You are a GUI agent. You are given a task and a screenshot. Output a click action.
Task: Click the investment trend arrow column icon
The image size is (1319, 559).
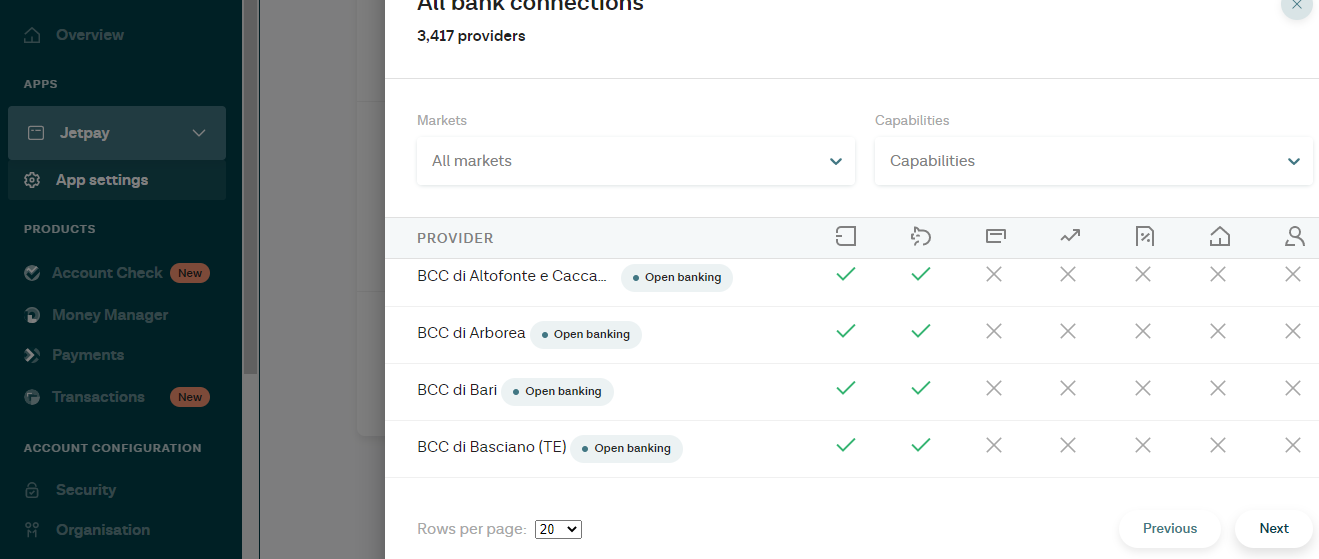click(1070, 237)
